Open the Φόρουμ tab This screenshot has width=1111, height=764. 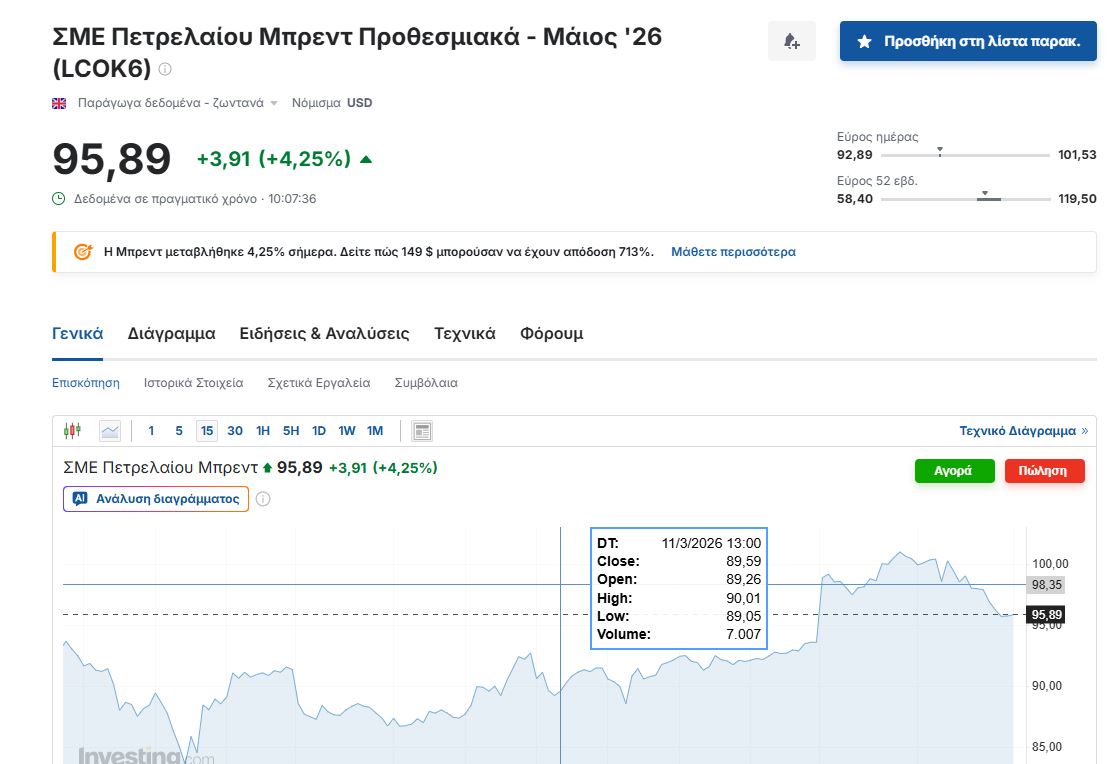pos(551,333)
